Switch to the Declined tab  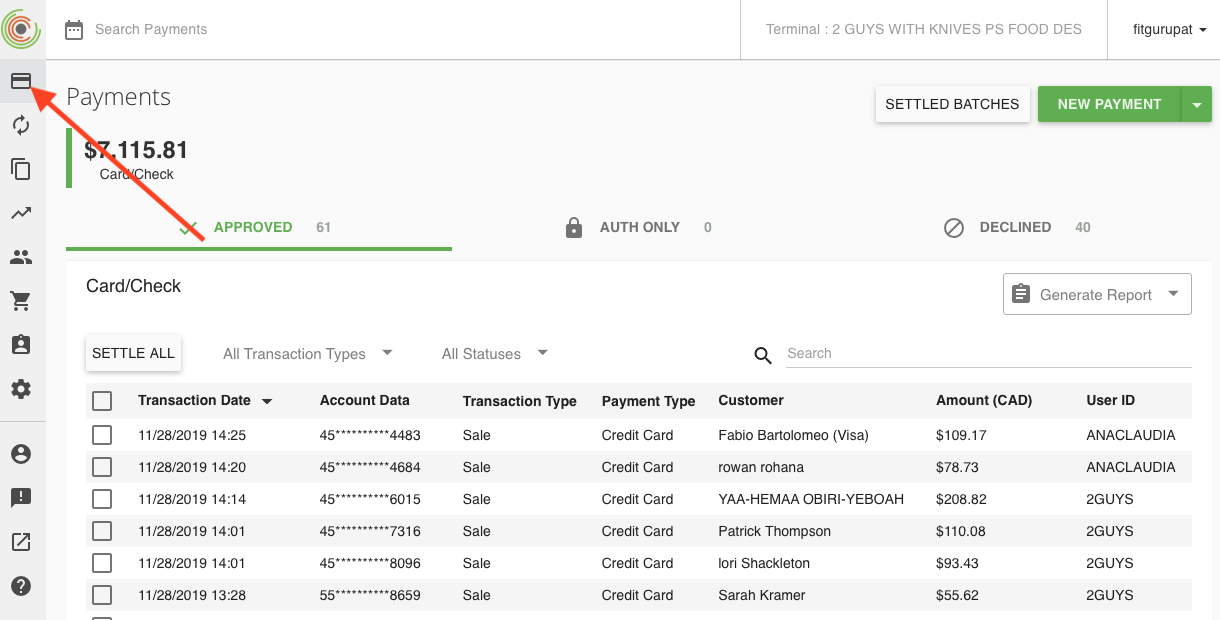pos(1016,228)
